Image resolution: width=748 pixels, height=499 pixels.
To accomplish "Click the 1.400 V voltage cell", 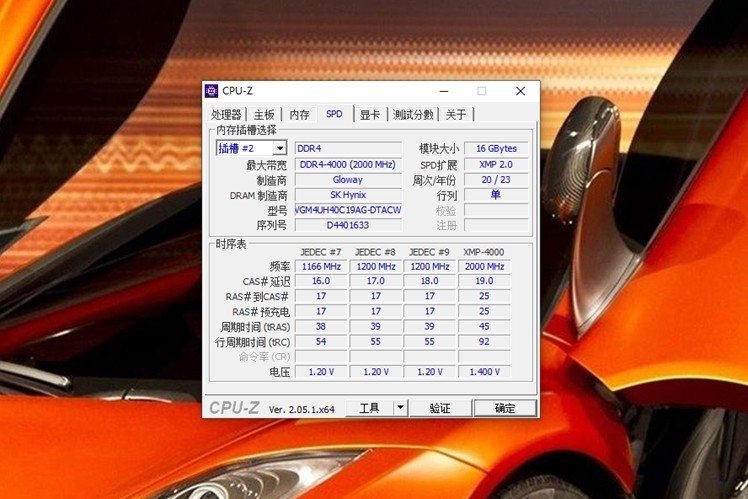I will click(484, 372).
